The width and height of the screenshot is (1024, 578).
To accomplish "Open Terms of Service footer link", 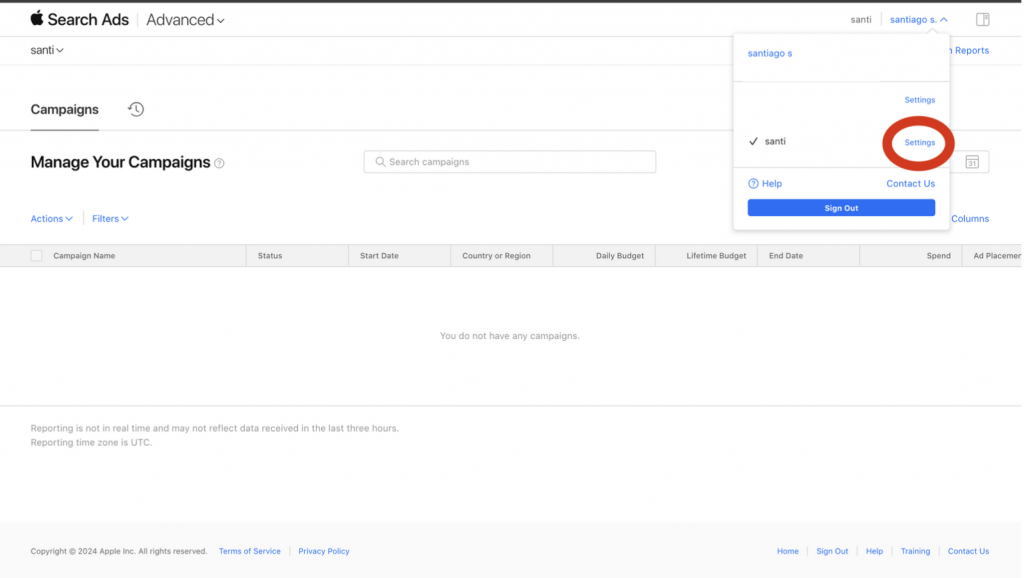I will [x=249, y=551].
